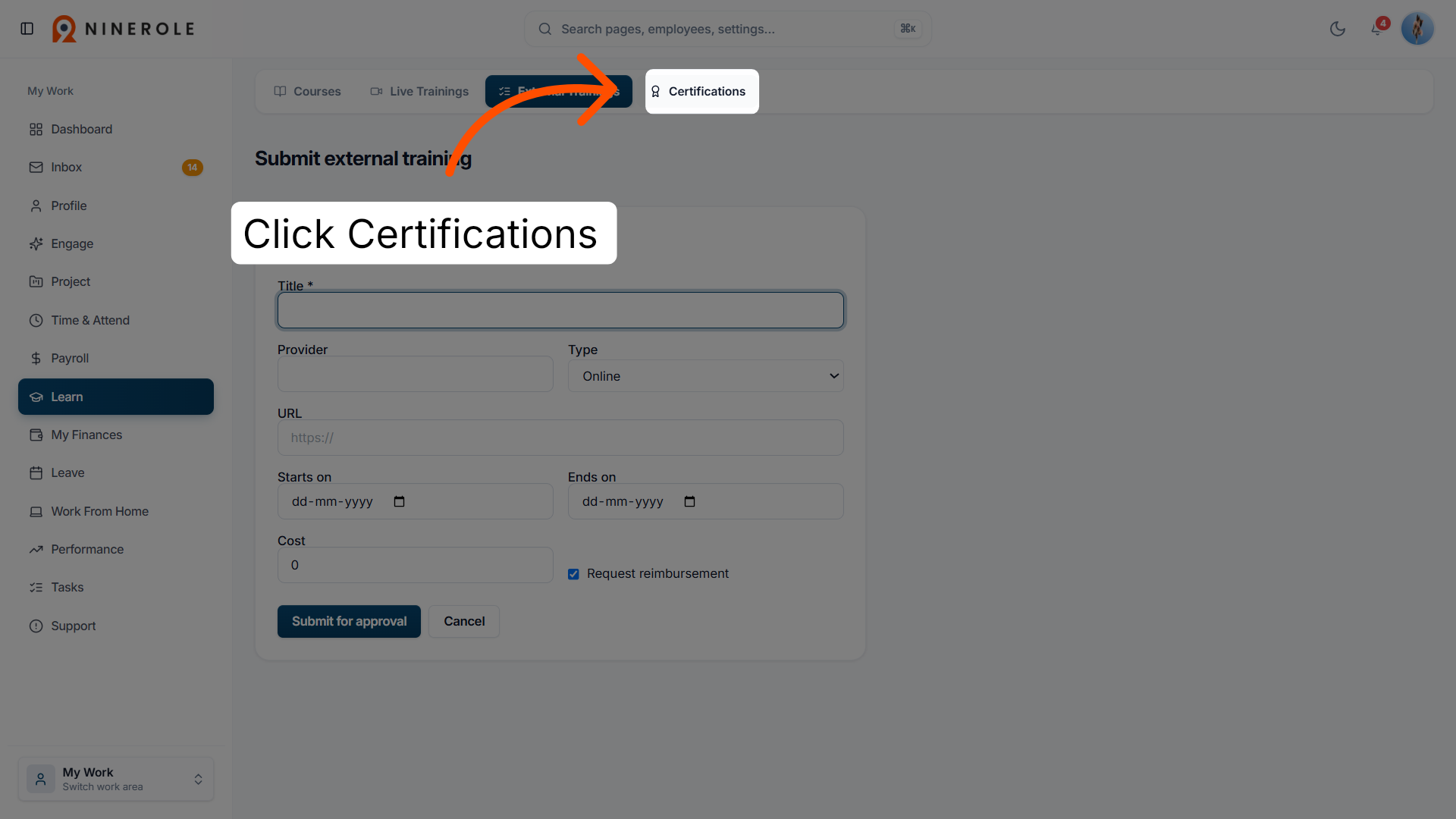Screen dimensions: 1456x819
Task: Toggle the sidebar collapse icon
Action: click(x=27, y=29)
